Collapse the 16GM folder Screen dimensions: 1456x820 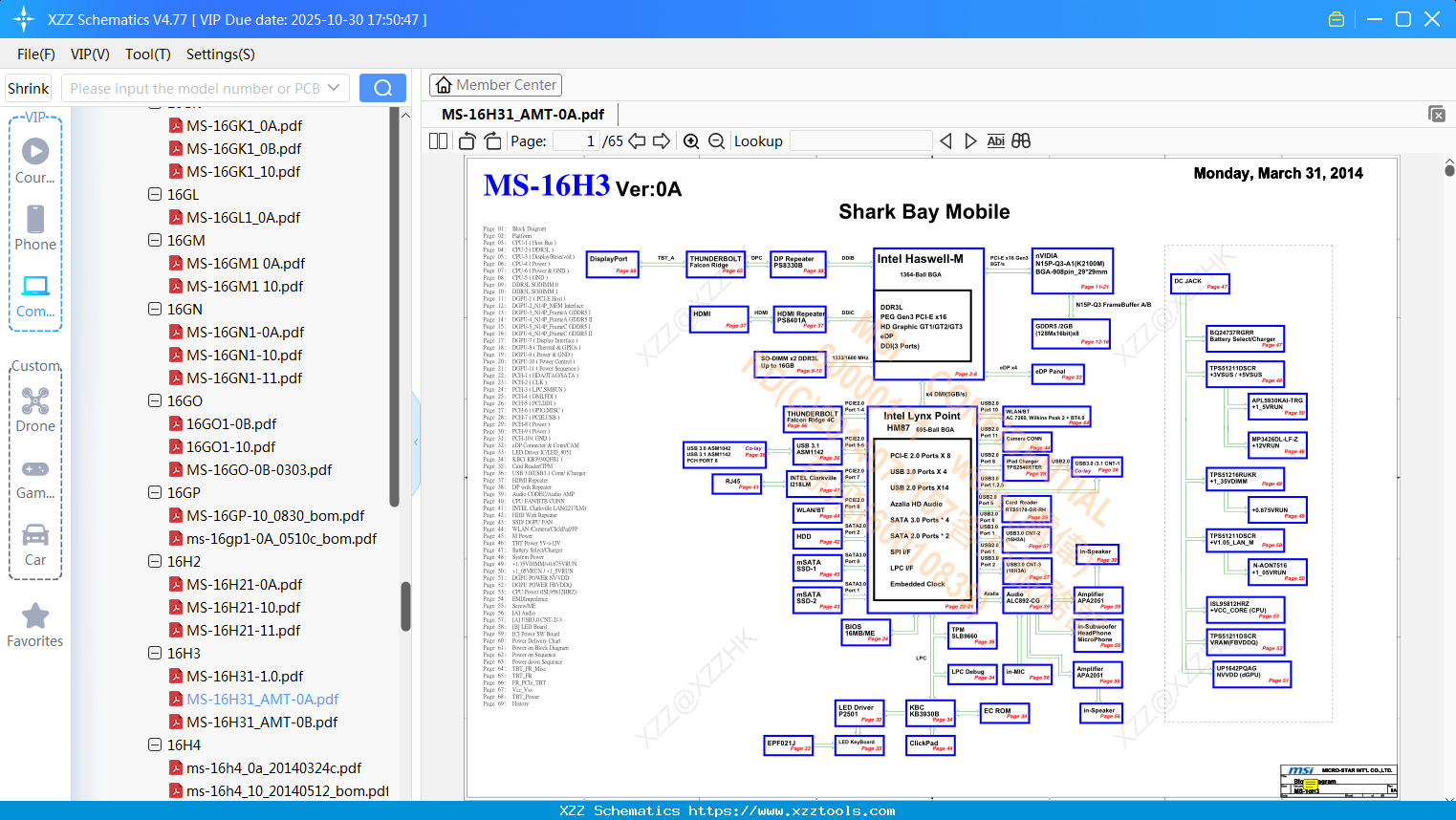pos(155,240)
